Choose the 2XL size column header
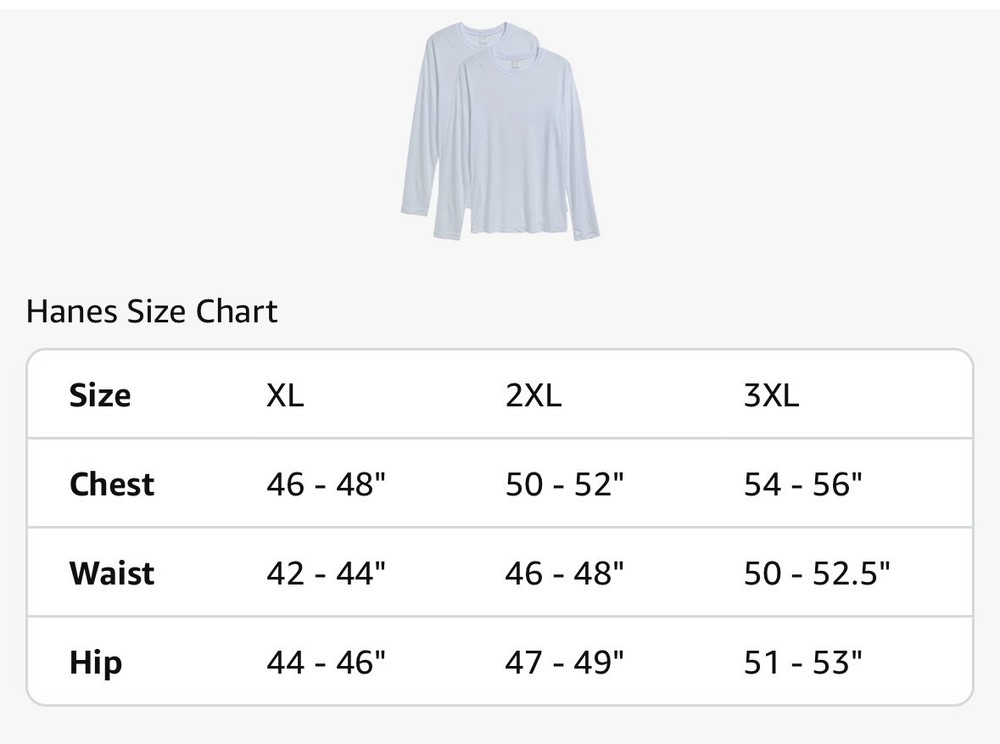 (x=534, y=395)
